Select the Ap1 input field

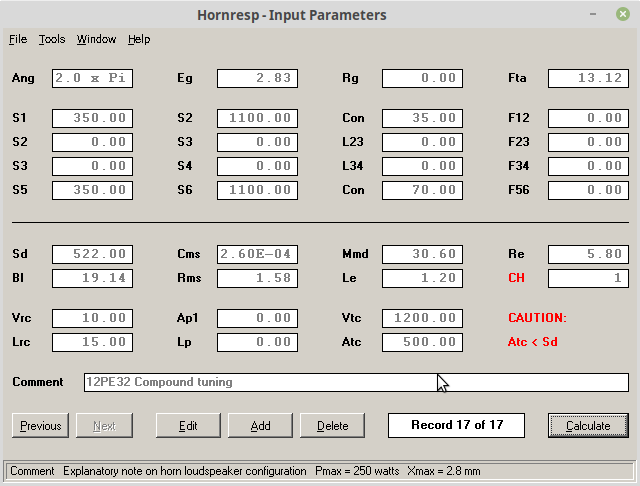click(258, 318)
